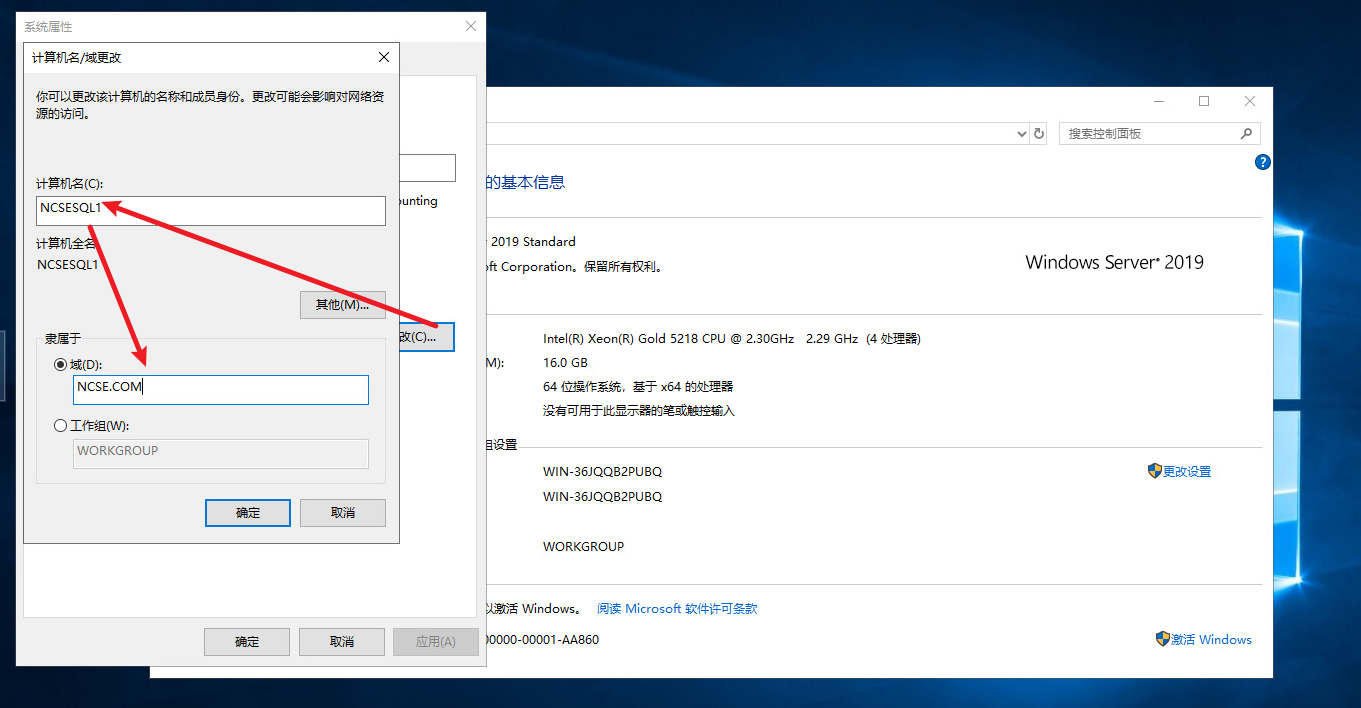Open the 阅读 Microsoft 软件许可条款 link

677,608
